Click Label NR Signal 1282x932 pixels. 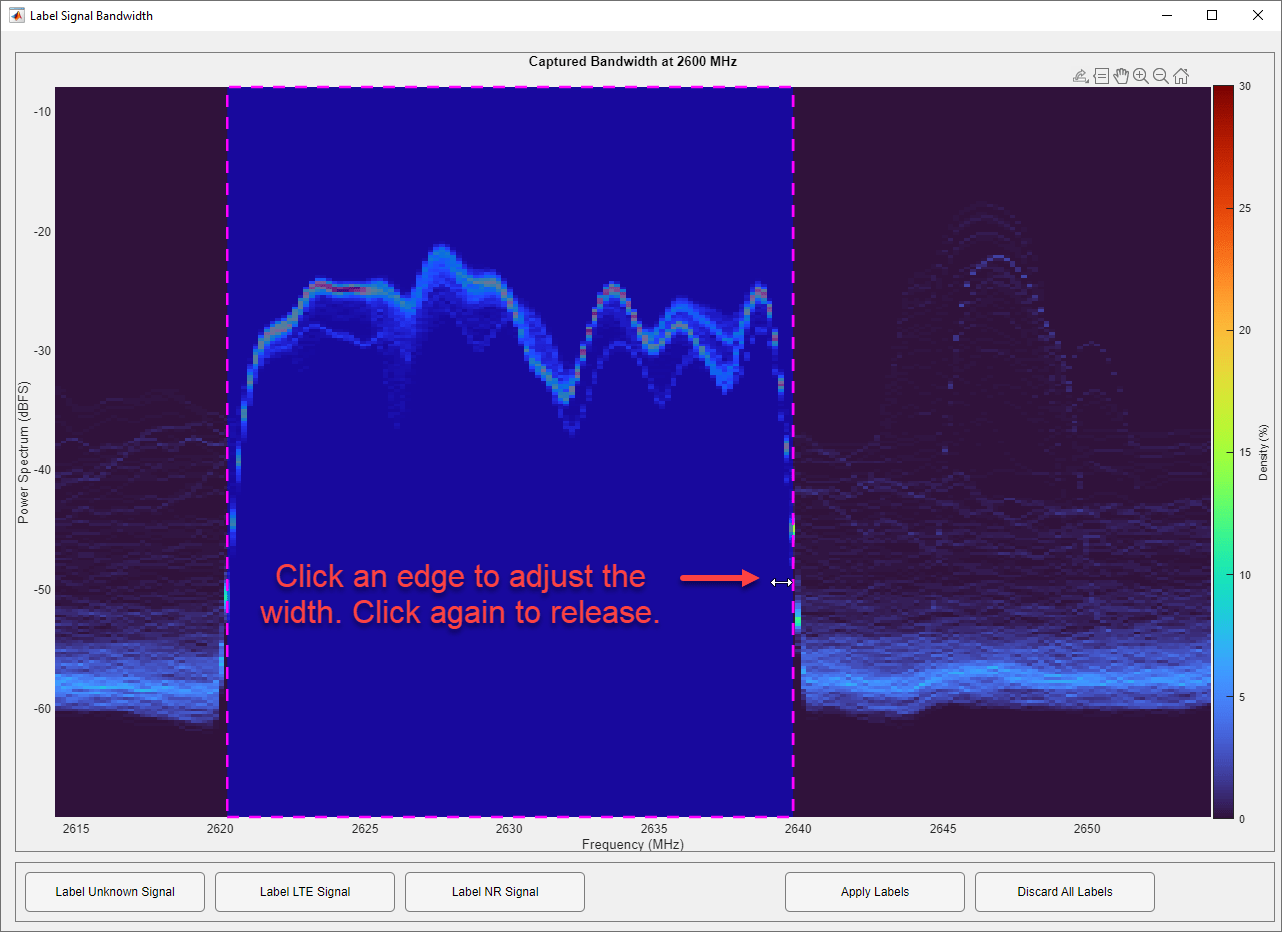(494, 891)
